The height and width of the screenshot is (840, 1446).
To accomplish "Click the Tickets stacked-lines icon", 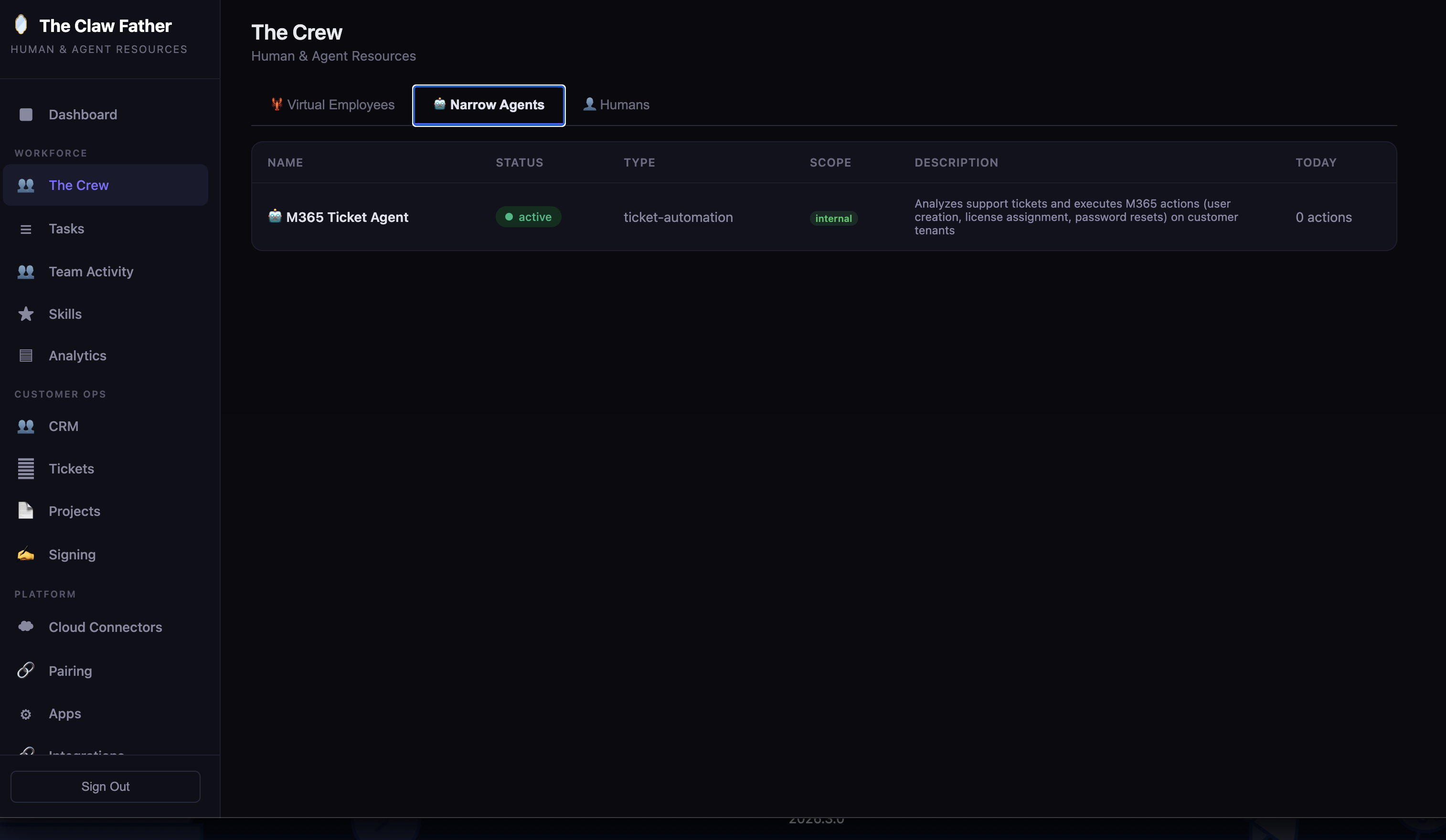I will pyautogui.click(x=26, y=469).
